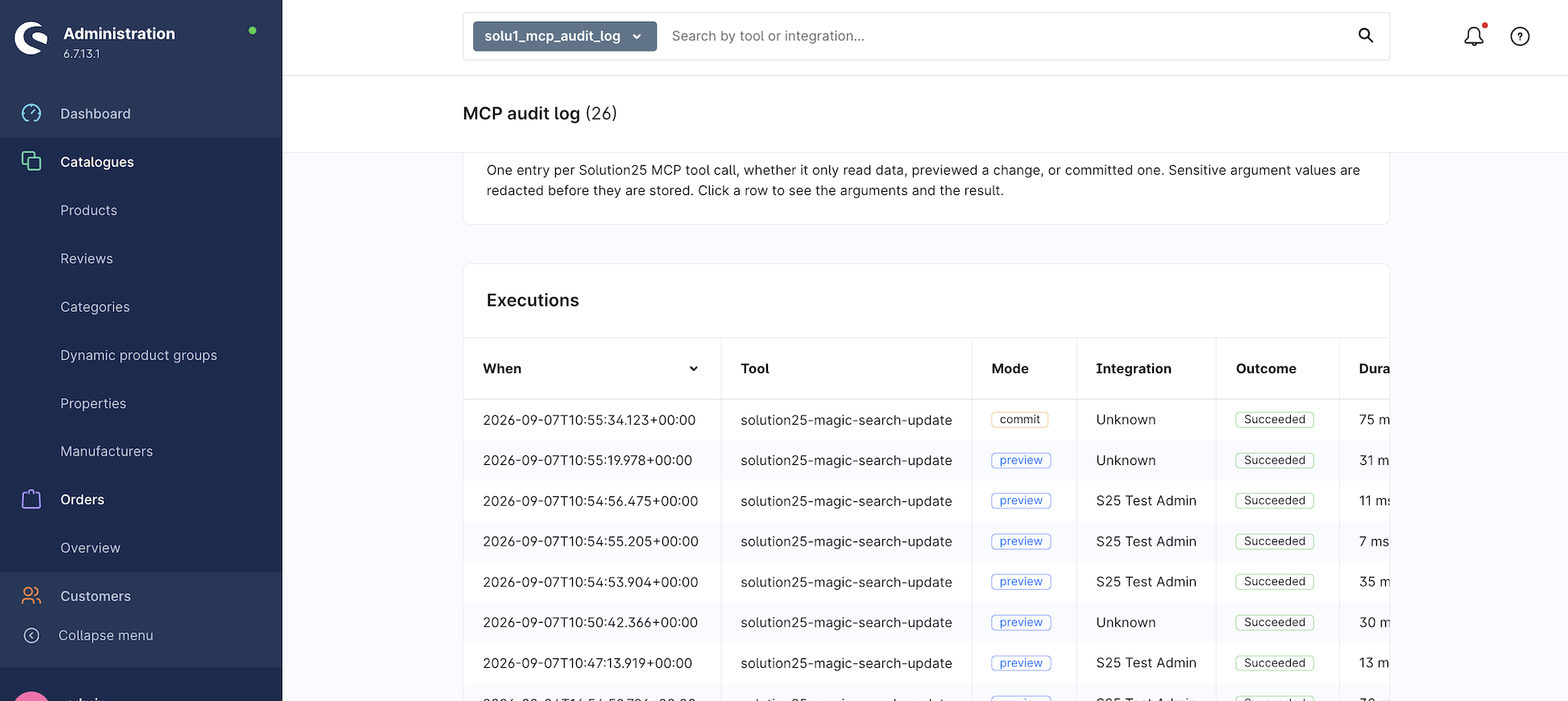Screen dimensions: 1568x701
Task: Focus the Search by tool or integration field
Action: 1007,36
